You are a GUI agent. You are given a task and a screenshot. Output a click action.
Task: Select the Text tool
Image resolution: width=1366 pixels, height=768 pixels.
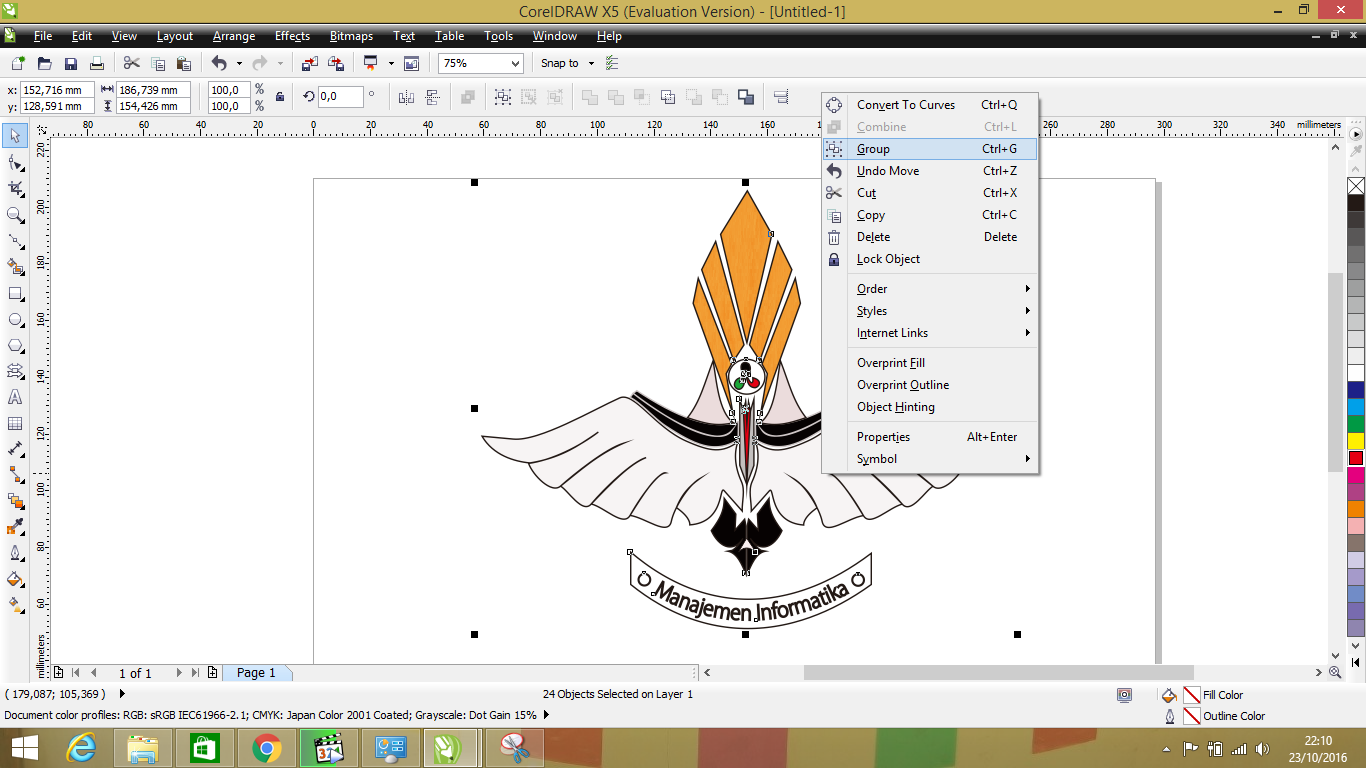[16, 397]
